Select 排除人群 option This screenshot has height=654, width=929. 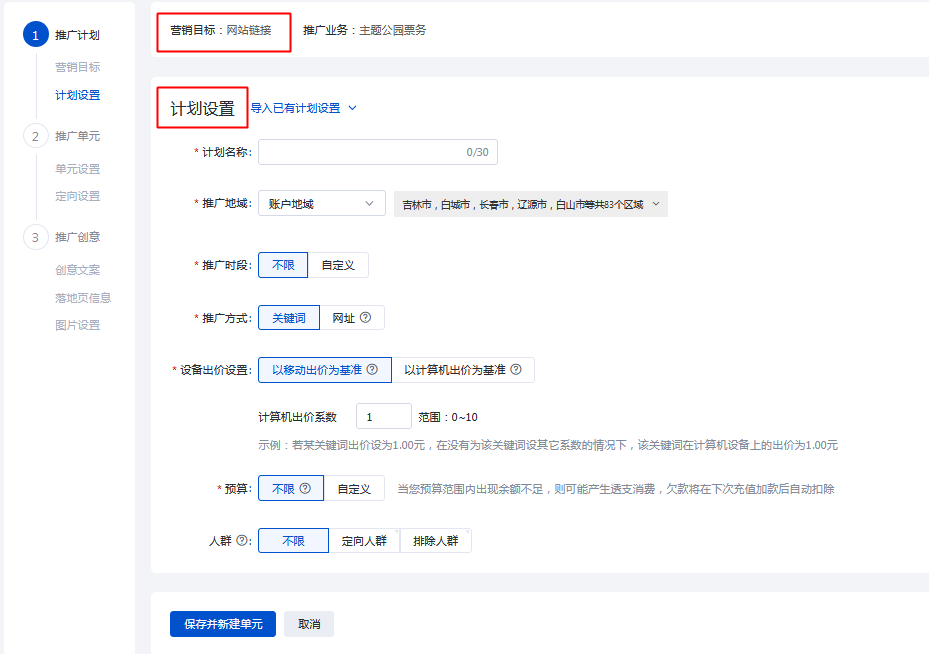point(435,540)
